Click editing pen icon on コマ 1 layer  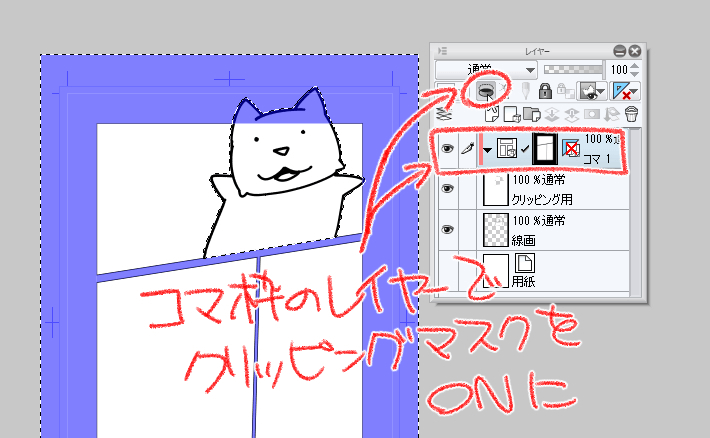(x=467, y=148)
